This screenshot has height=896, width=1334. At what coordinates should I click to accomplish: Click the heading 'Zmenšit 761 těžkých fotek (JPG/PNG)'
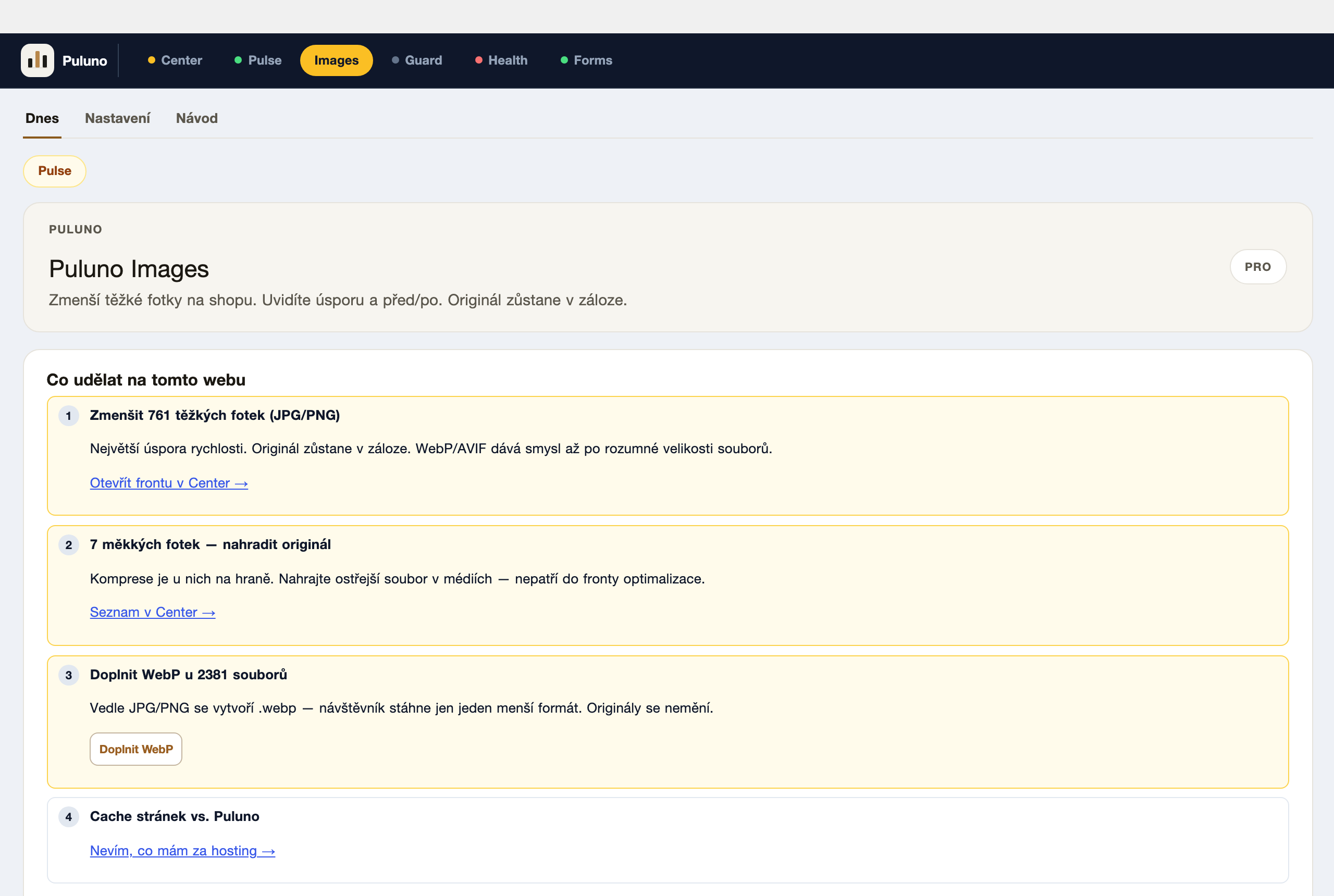point(215,415)
